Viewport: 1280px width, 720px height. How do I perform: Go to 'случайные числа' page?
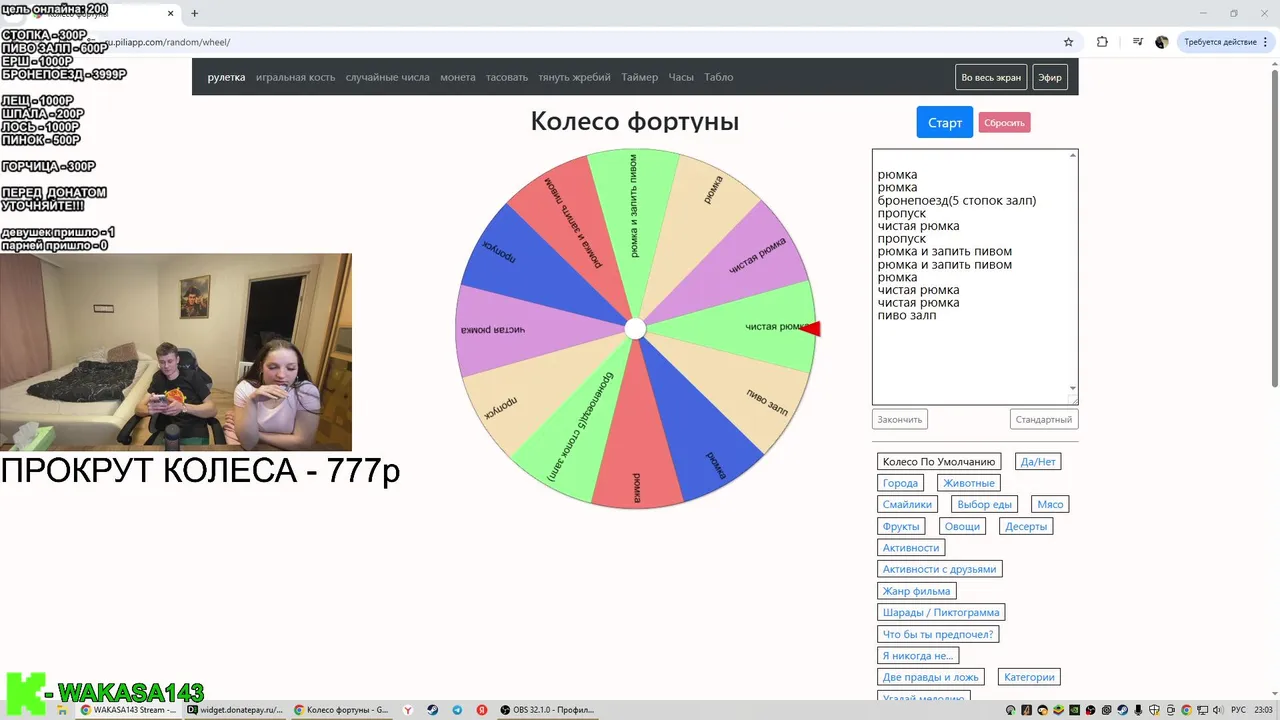click(x=388, y=77)
